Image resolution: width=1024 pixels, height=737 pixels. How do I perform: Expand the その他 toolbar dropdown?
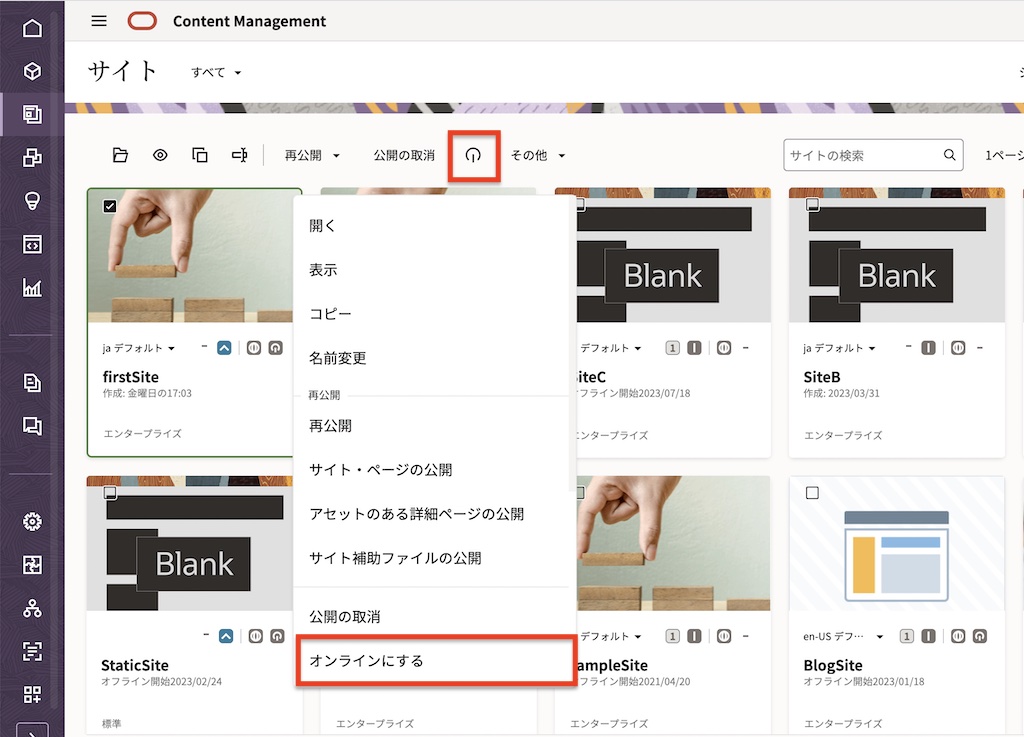(538, 156)
